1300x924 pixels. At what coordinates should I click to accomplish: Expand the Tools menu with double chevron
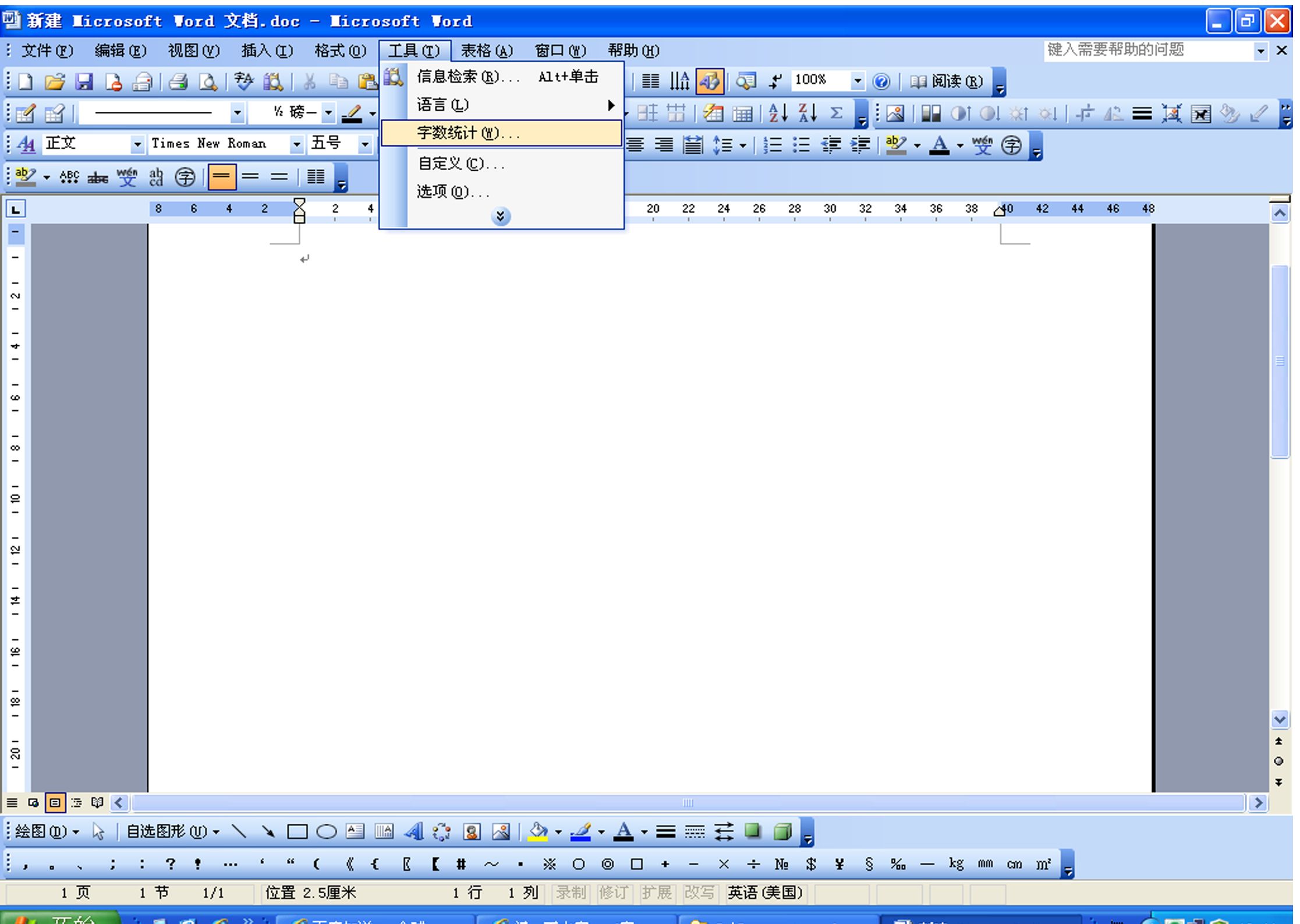pos(500,216)
